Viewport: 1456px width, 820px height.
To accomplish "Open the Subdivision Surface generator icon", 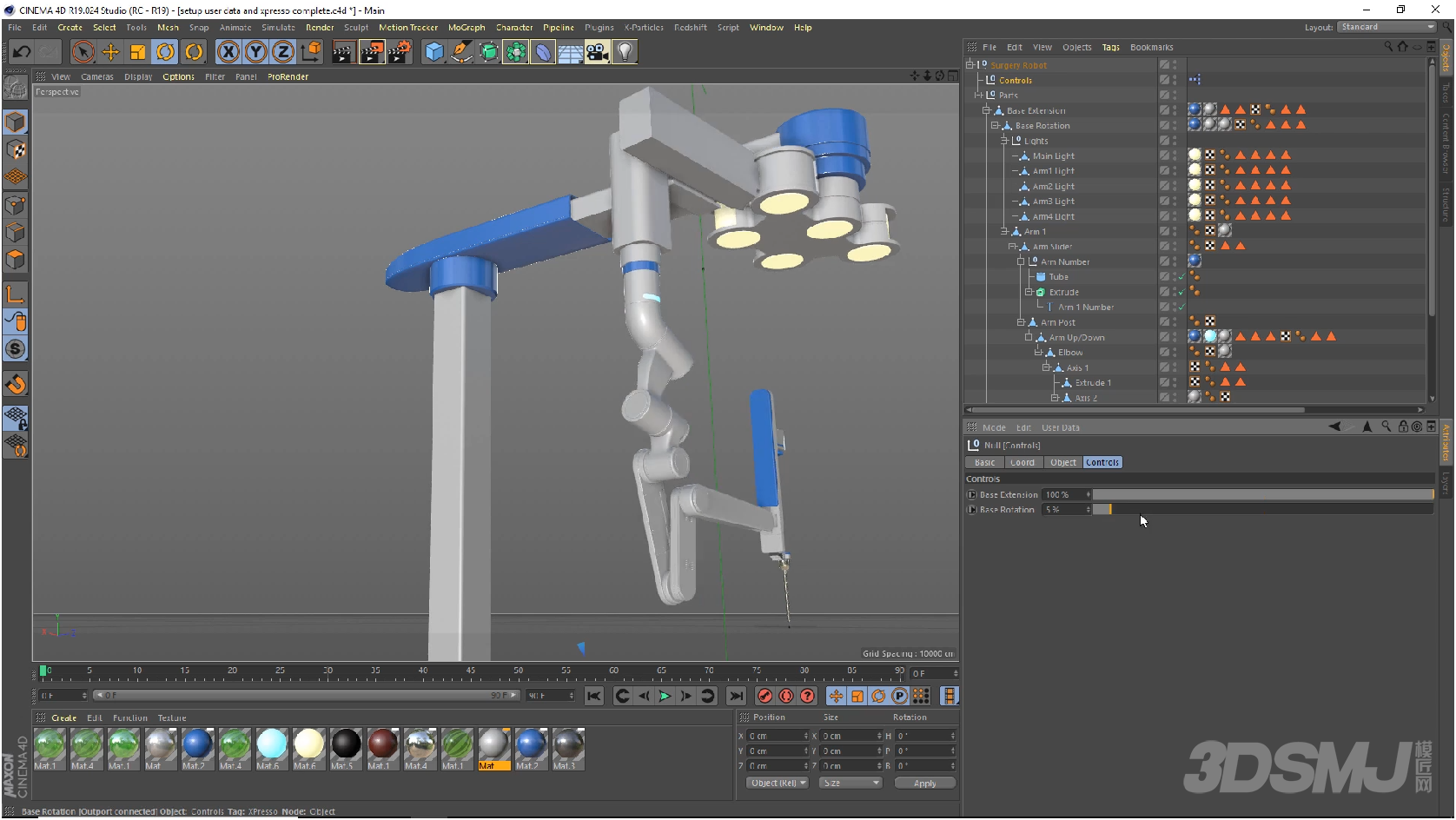I will coord(489,52).
